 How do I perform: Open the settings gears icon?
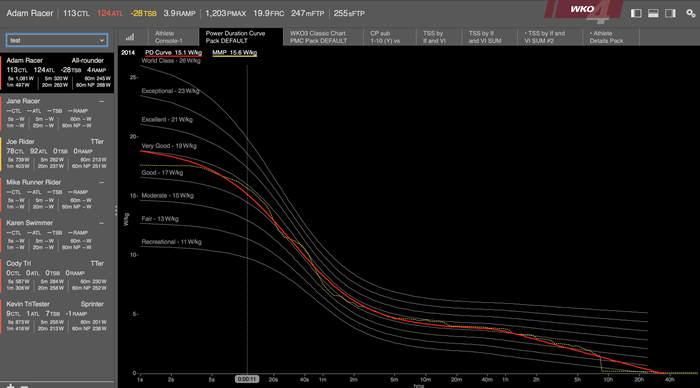click(x=691, y=13)
